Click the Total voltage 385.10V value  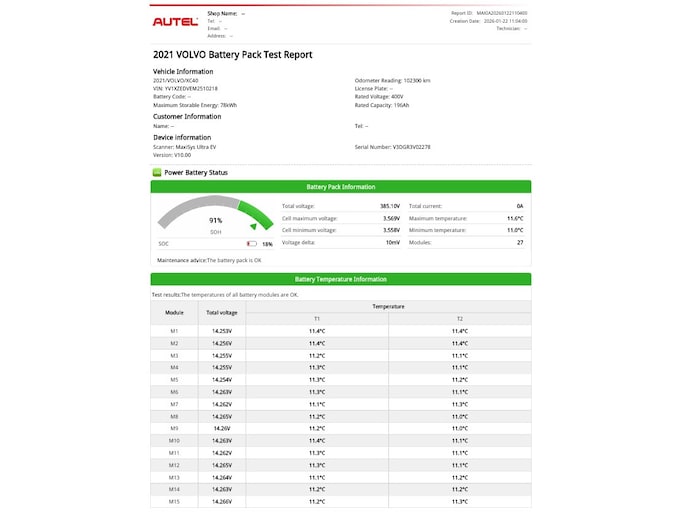point(389,205)
